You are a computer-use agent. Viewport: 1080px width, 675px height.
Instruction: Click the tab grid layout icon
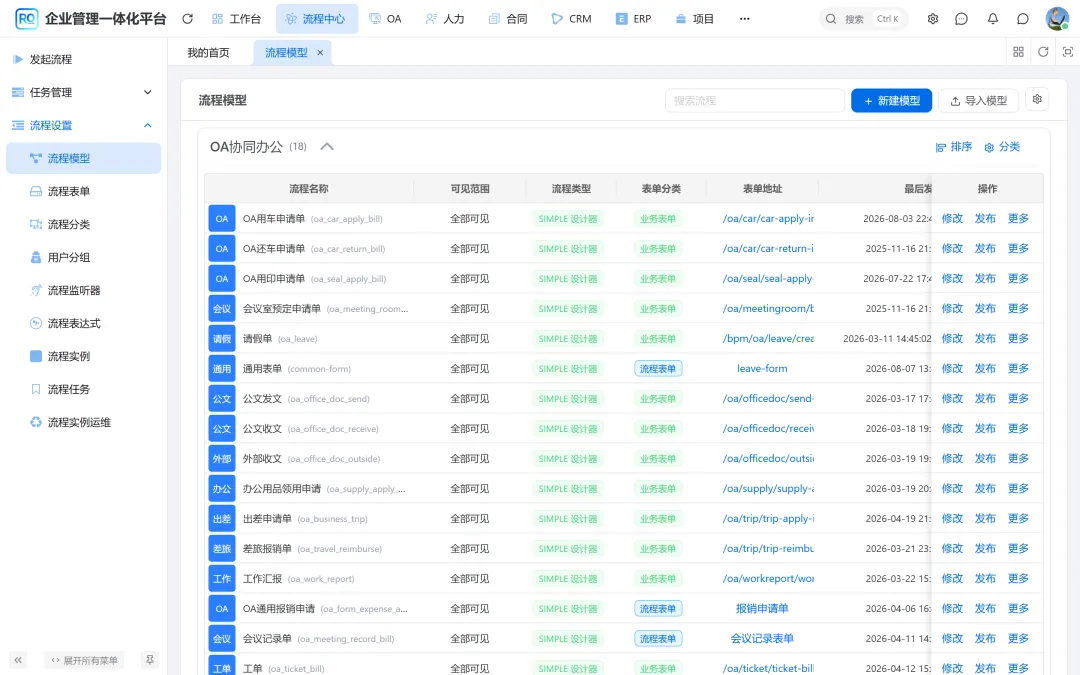[1018, 52]
